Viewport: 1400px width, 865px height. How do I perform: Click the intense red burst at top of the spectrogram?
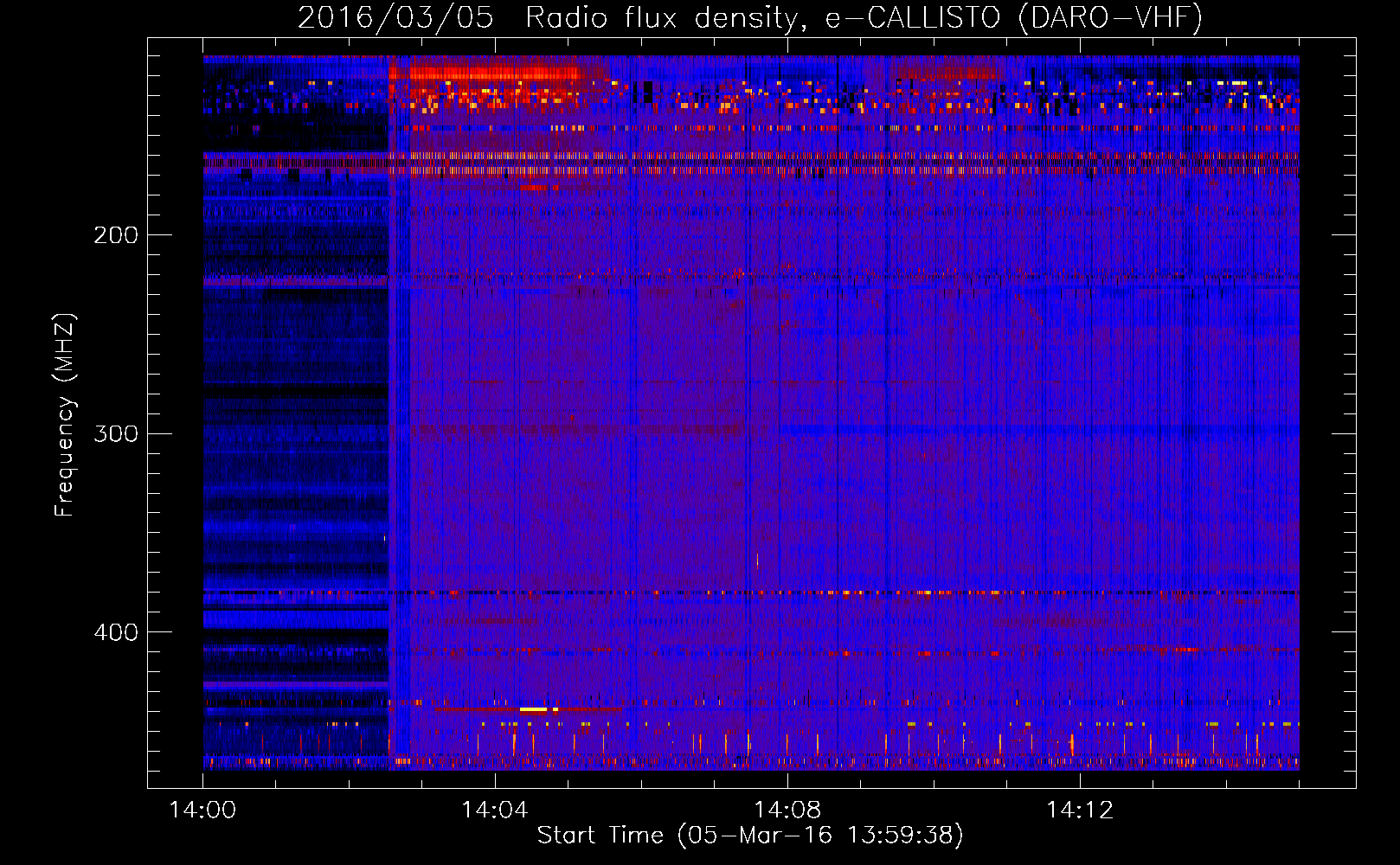coord(493,73)
